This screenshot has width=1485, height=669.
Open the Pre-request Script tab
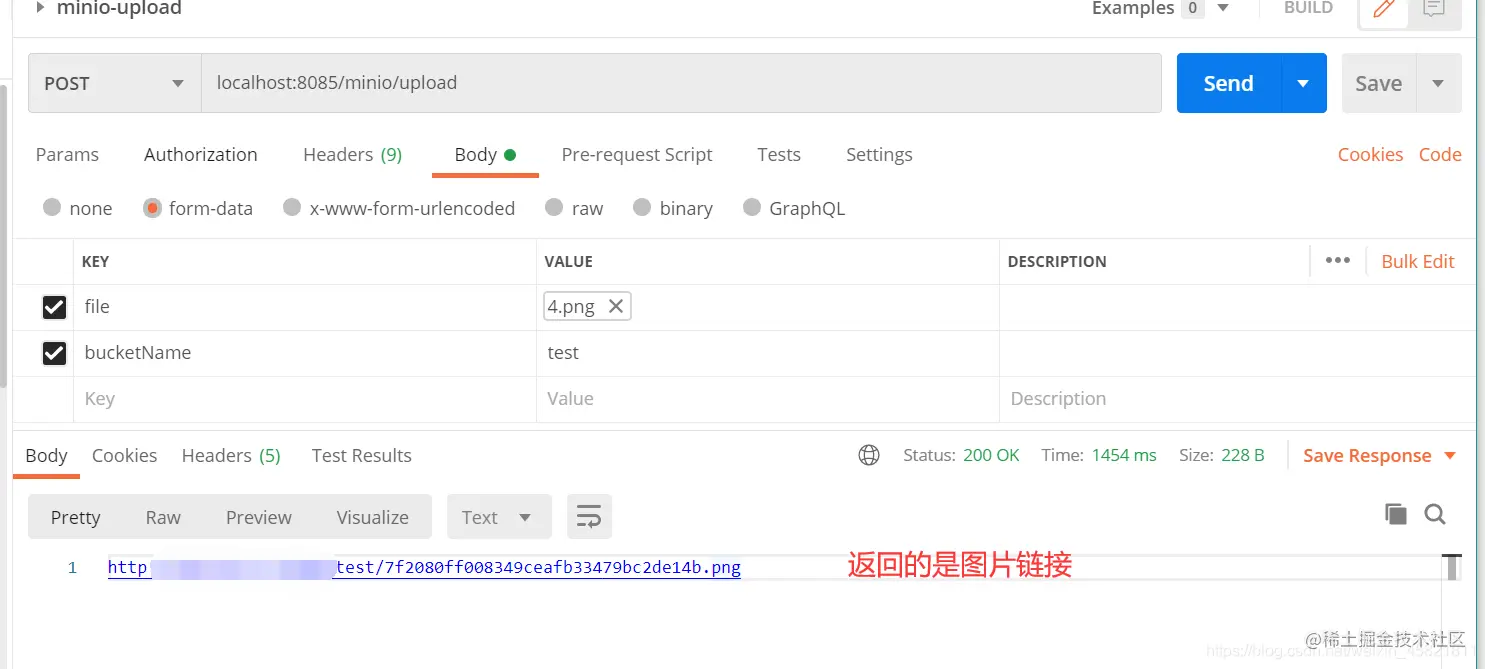click(x=637, y=154)
